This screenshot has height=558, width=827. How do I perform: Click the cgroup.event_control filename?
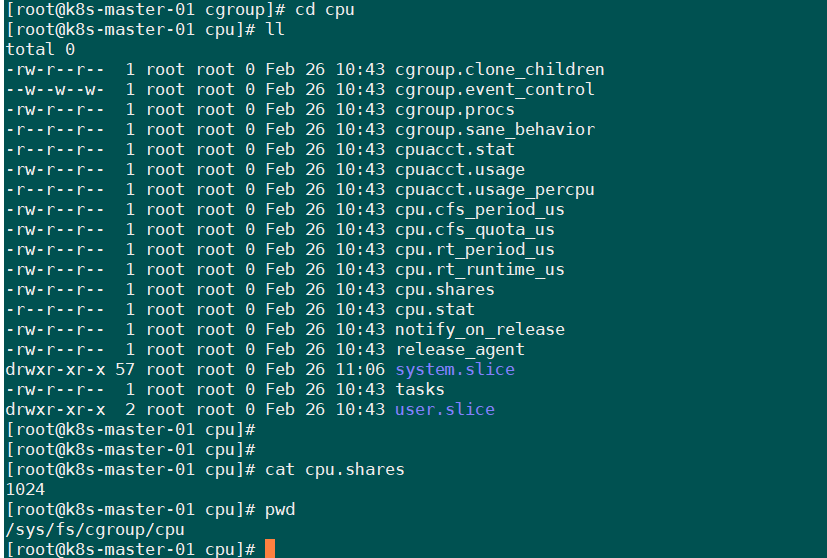click(495, 90)
